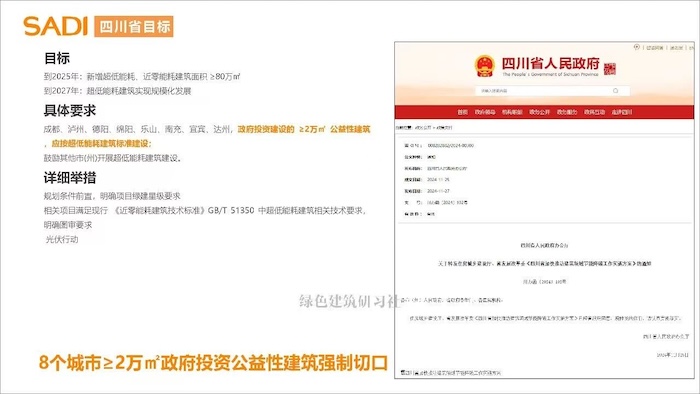Open the 政务互动 navigation tab

(x=594, y=112)
